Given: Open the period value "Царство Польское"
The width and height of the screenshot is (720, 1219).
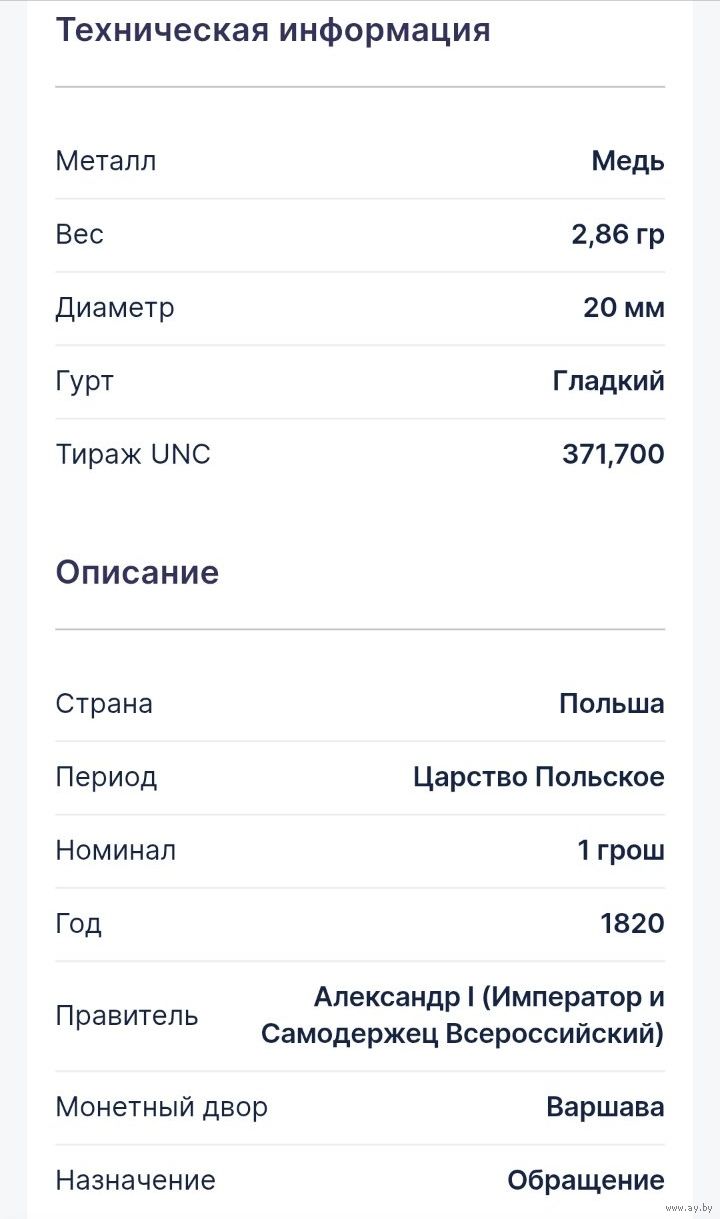Looking at the screenshot, I should 538,777.
